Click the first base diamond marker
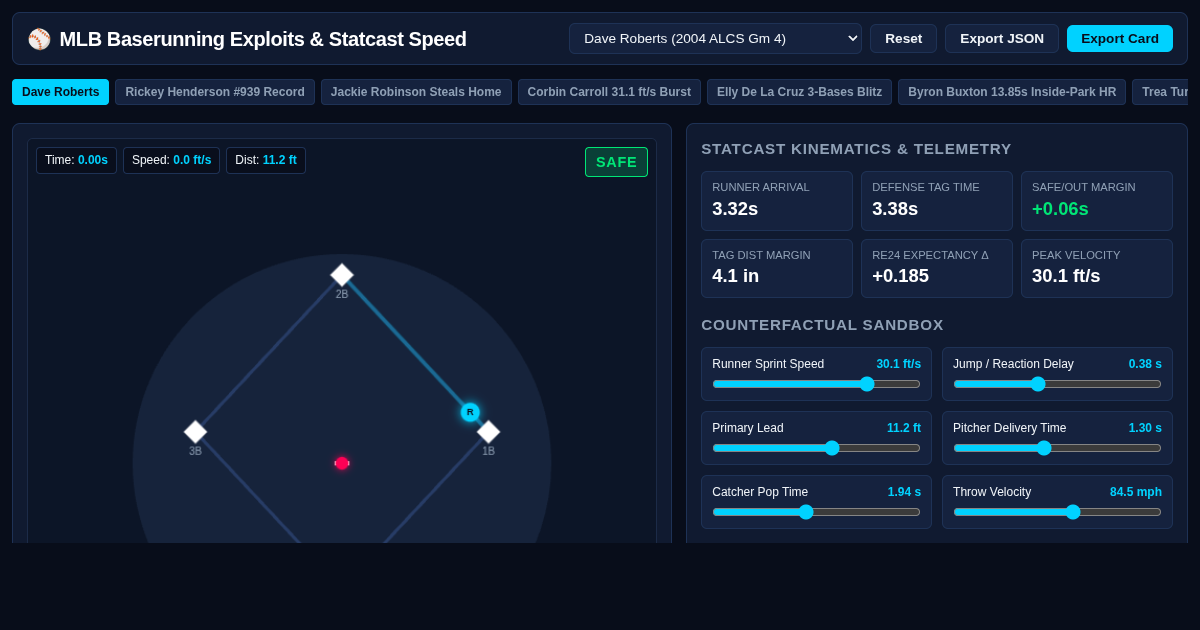This screenshot has height=630, width=1200. click(488, 432)
